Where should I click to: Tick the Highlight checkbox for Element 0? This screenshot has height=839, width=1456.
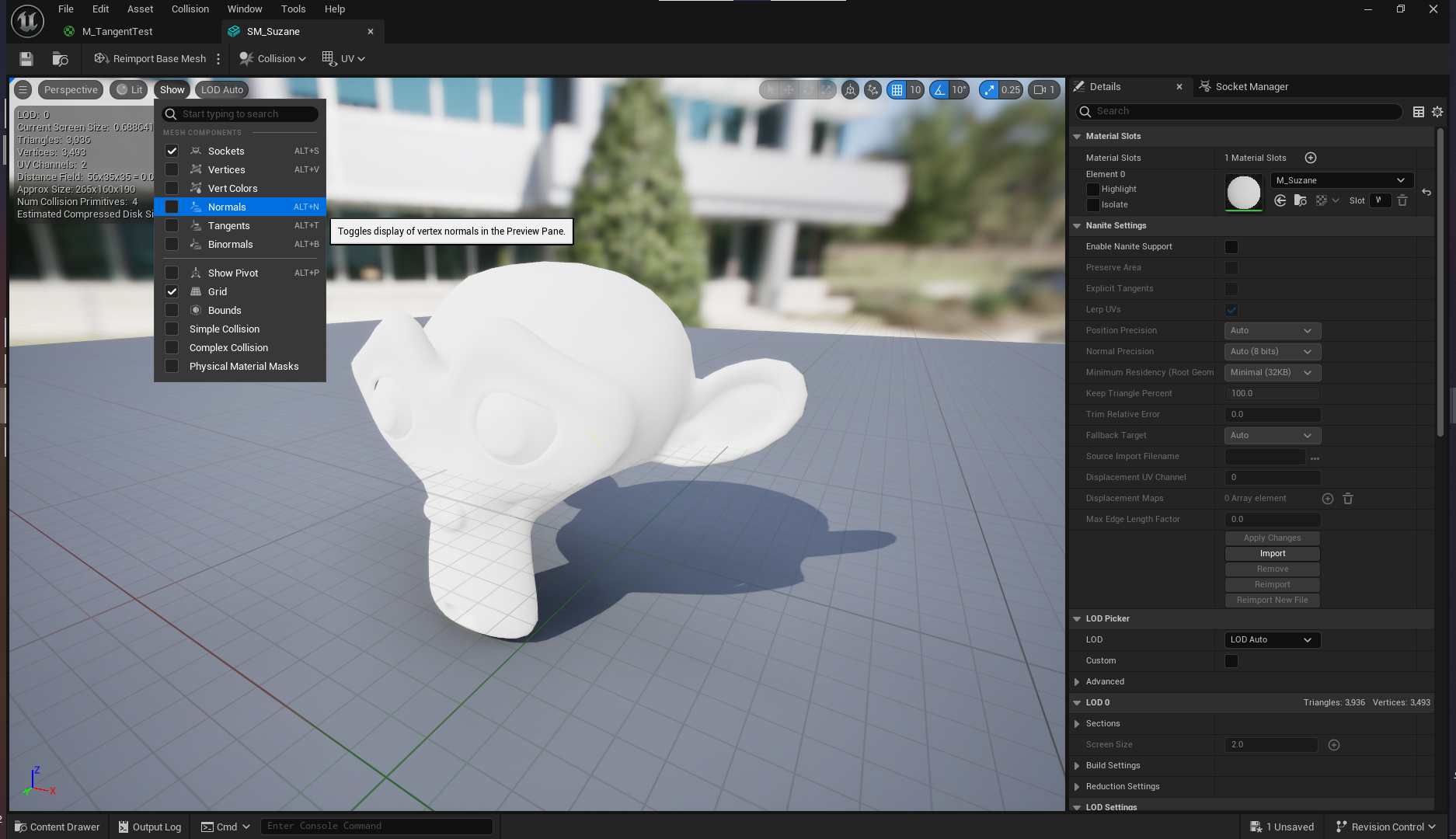coord(1093,190)
